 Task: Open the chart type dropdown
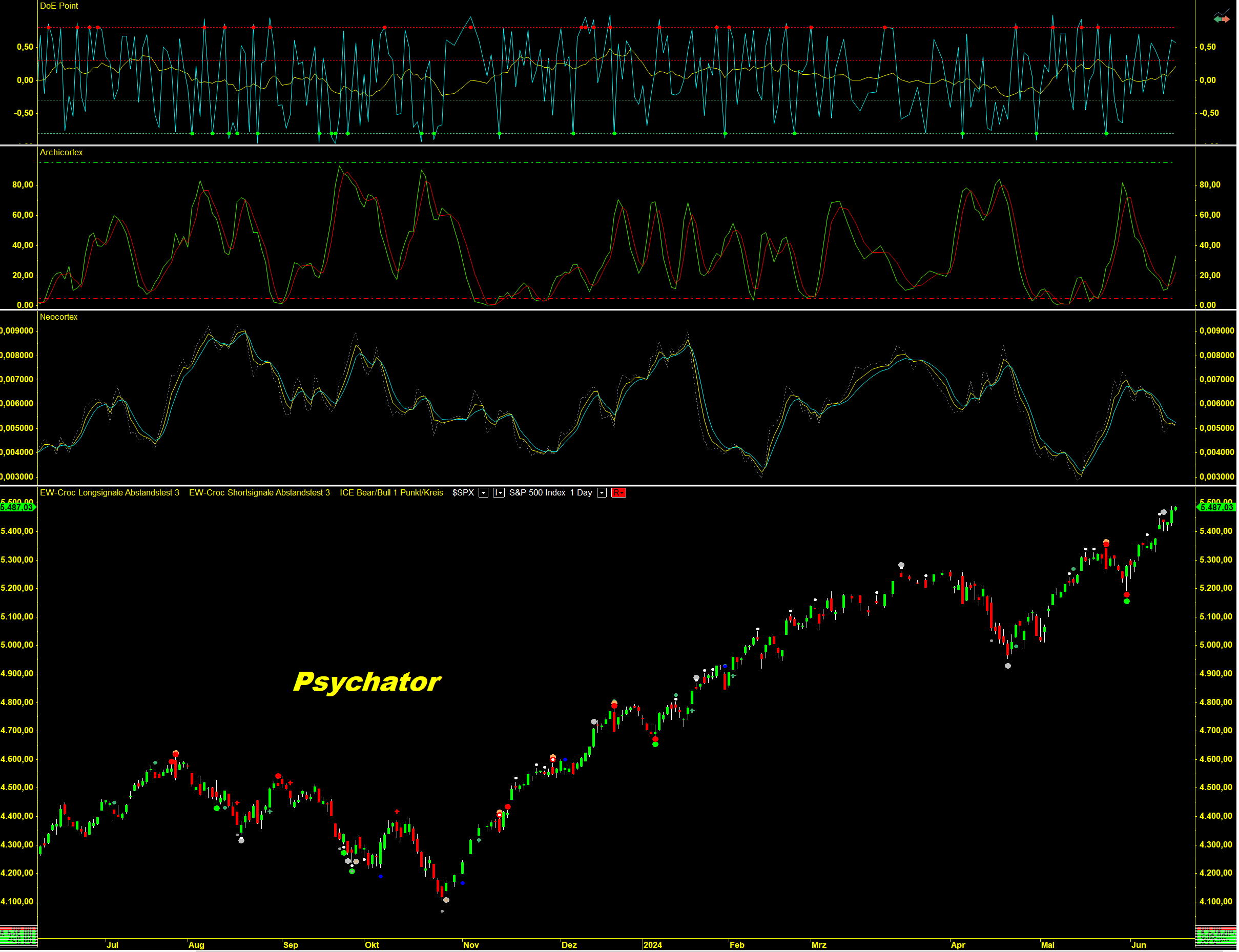coord(499,493)
